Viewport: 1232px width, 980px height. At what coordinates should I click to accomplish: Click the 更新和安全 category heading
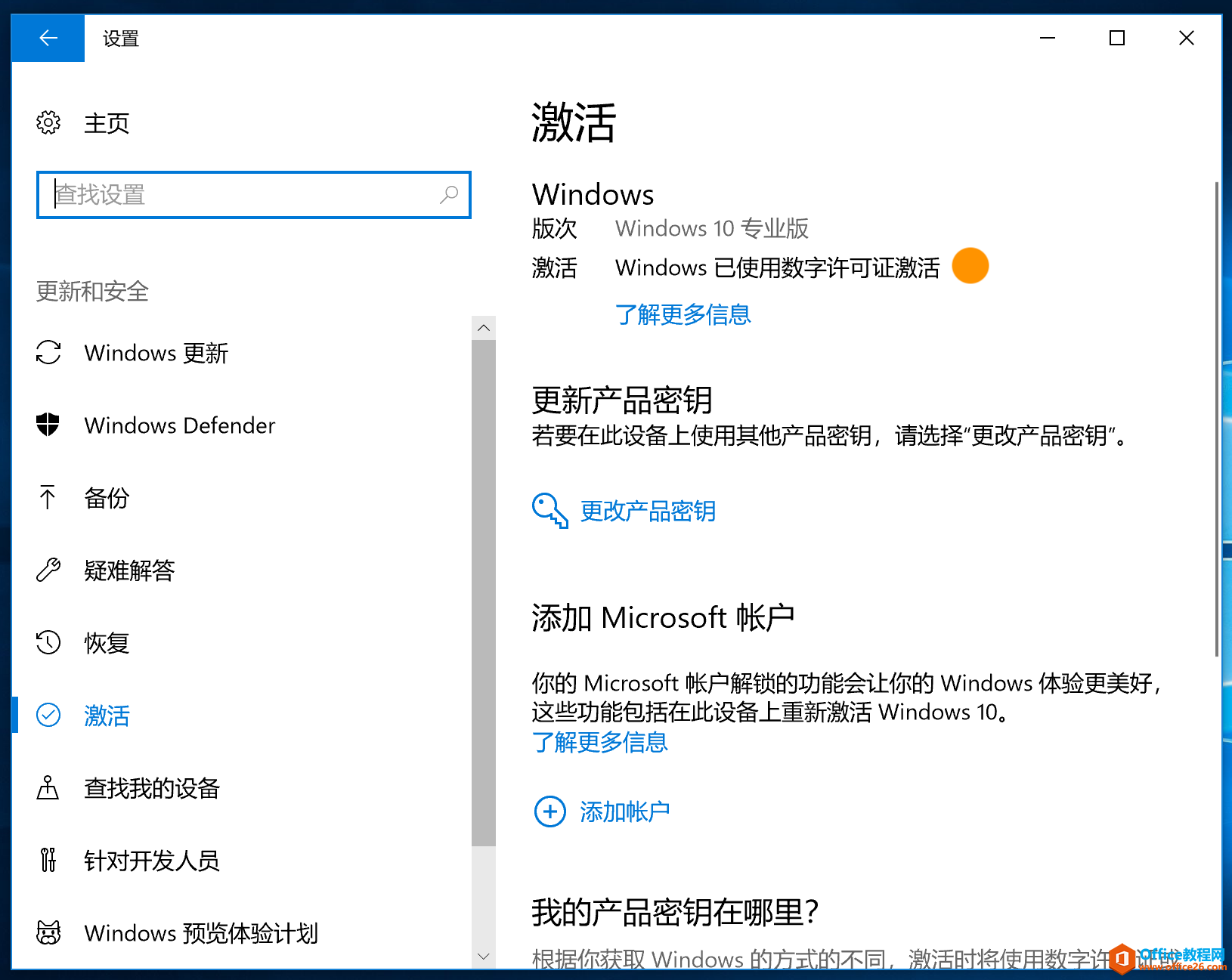tap(92, 292)
